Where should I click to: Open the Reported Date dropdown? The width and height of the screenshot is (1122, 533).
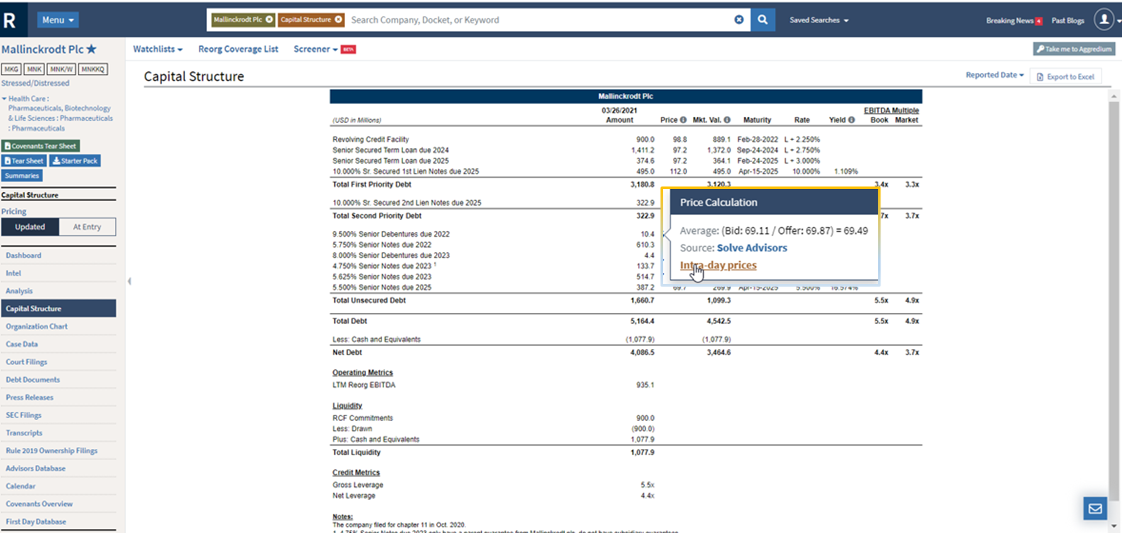pyautogui.click(x=994, y=75)
